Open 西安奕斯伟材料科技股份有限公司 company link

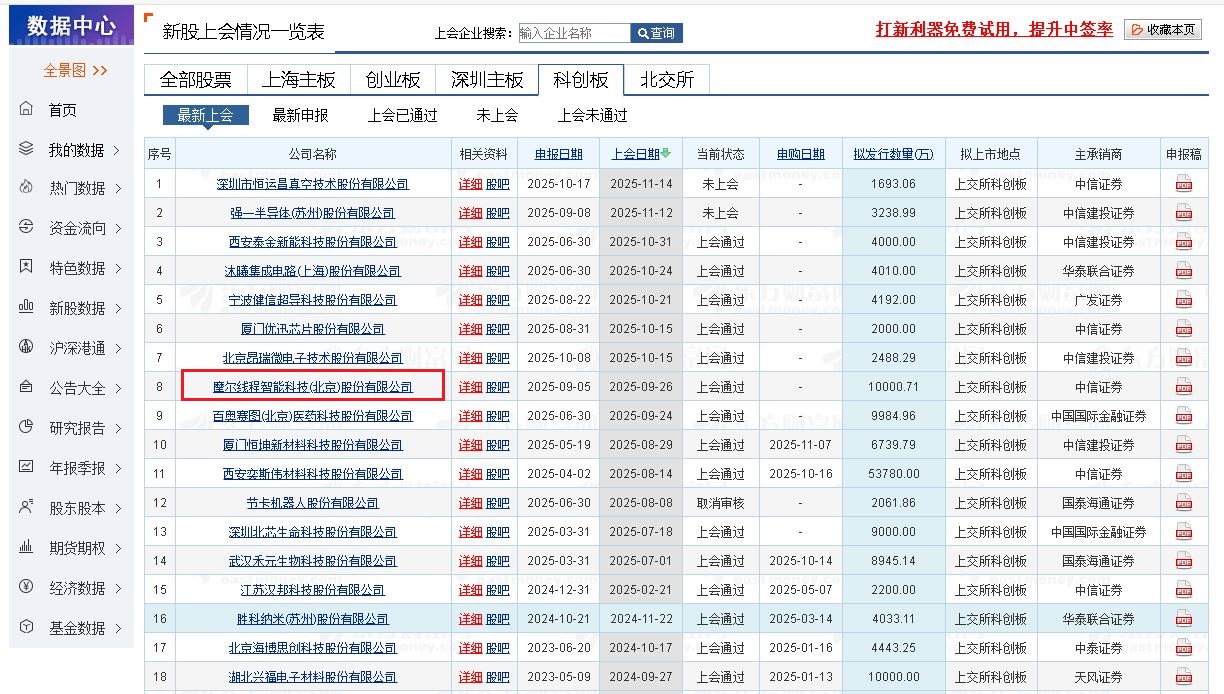pyautogui.click(x=313, y=474)
